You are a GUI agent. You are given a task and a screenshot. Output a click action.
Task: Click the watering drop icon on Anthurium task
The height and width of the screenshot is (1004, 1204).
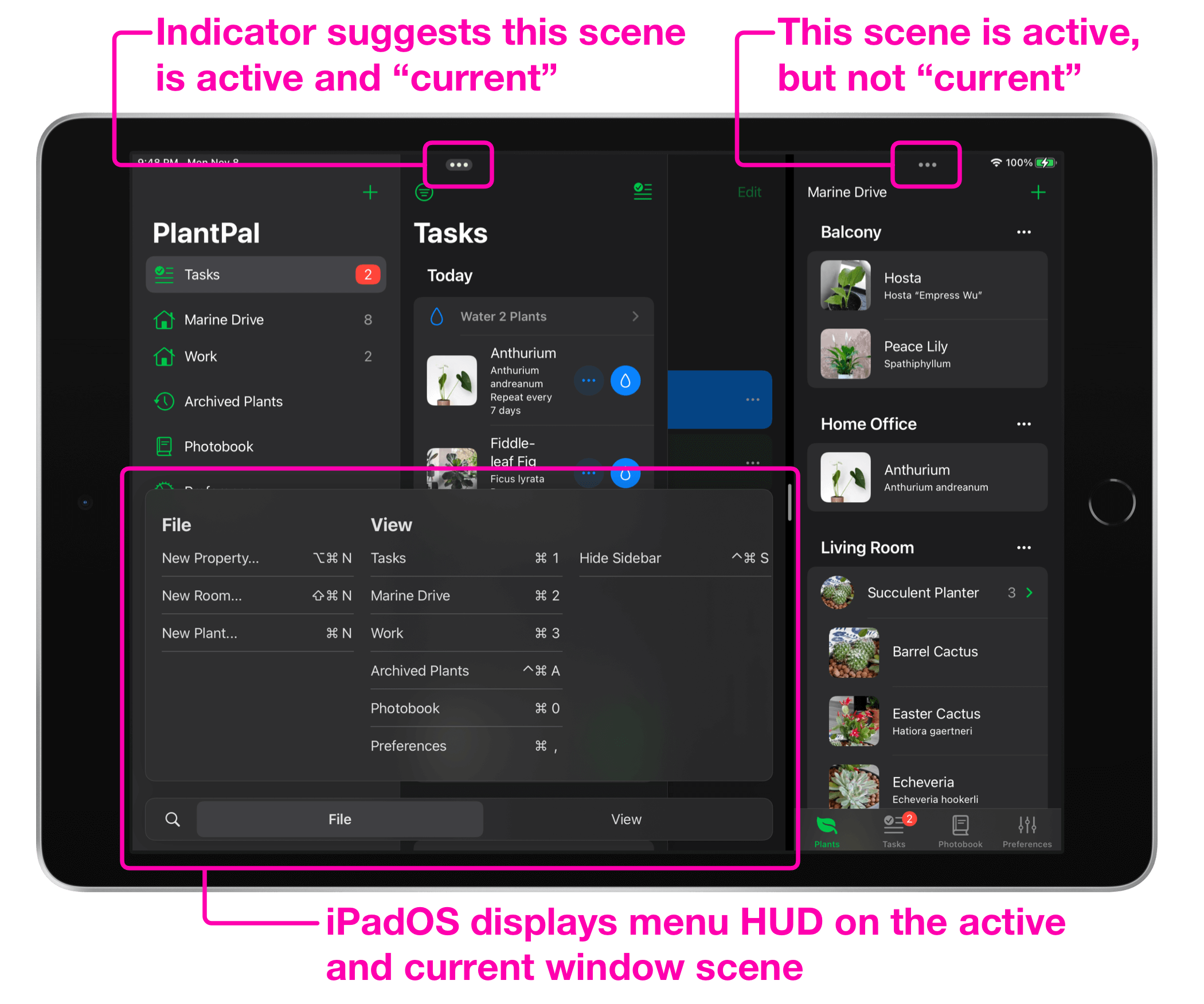625,381
